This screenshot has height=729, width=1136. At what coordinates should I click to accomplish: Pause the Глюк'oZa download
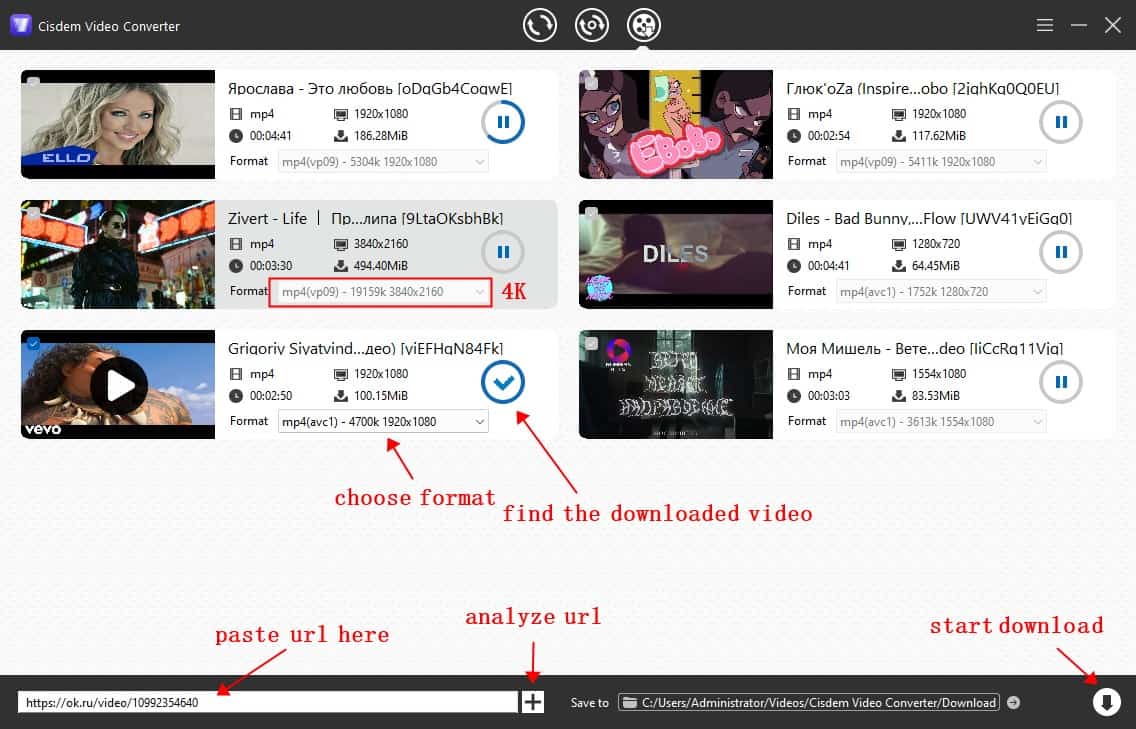pyautogui.click(x=1061, y=122)
